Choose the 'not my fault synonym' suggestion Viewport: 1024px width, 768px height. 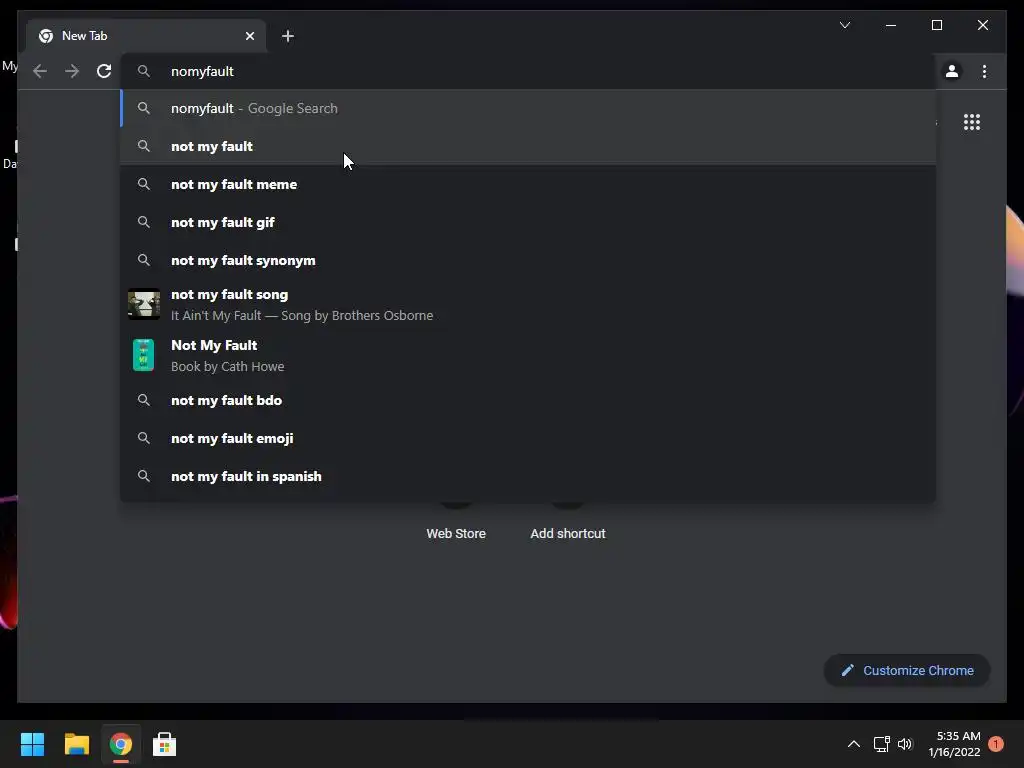(528, 260)
